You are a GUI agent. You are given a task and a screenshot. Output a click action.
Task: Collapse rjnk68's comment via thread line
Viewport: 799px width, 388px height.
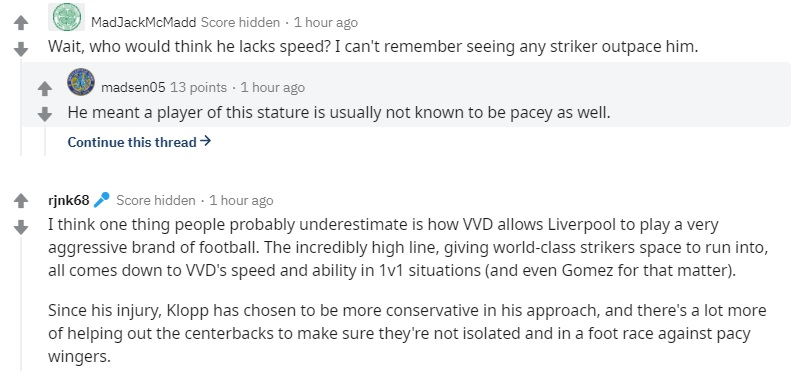click(x=21, y=303)
